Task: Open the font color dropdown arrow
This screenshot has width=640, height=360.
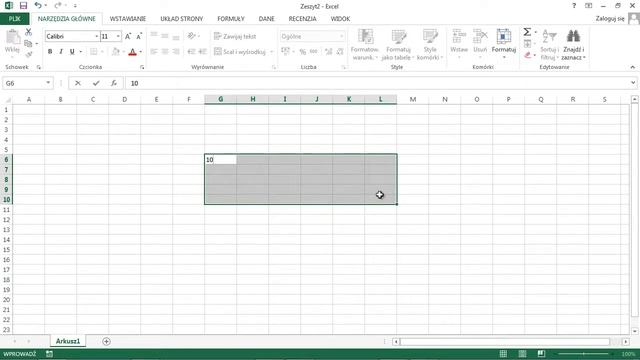Action: point(140,52)
